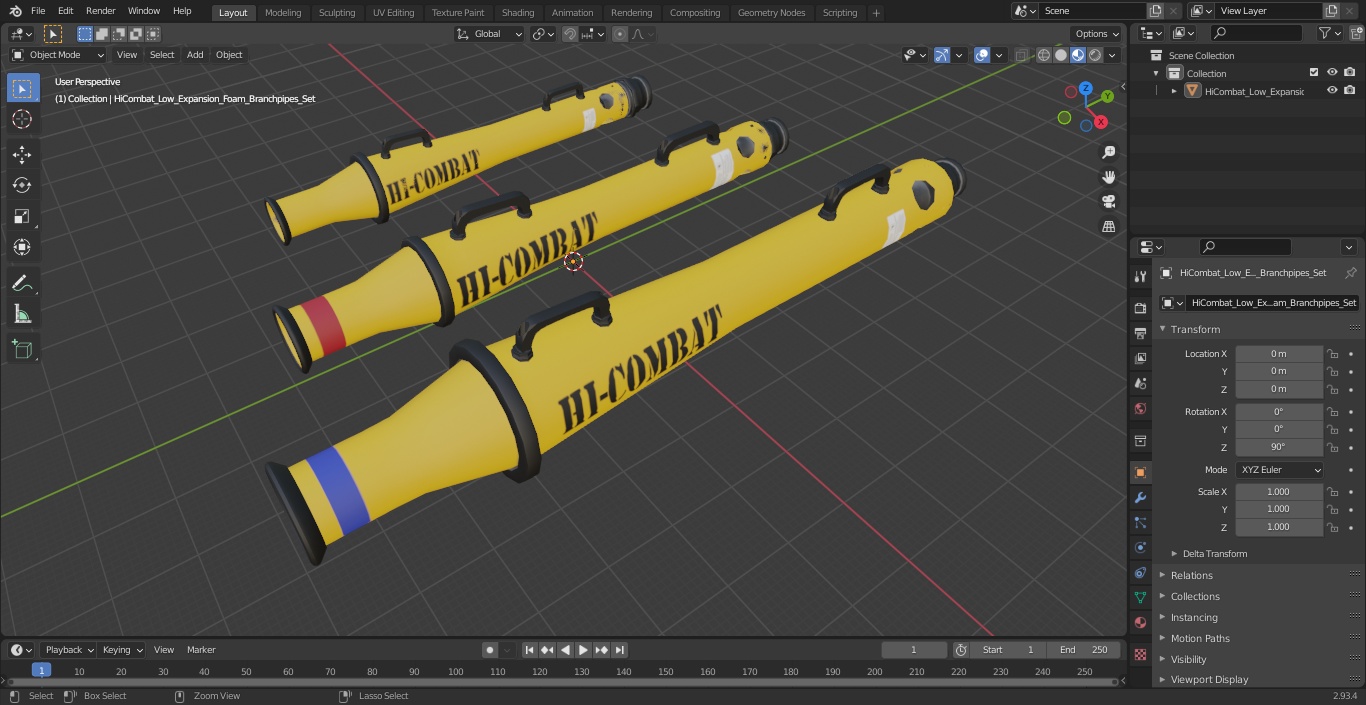Screen dimensions: 1366x705
Task: Open the Output properties tab
Action: click(1140, 333)
